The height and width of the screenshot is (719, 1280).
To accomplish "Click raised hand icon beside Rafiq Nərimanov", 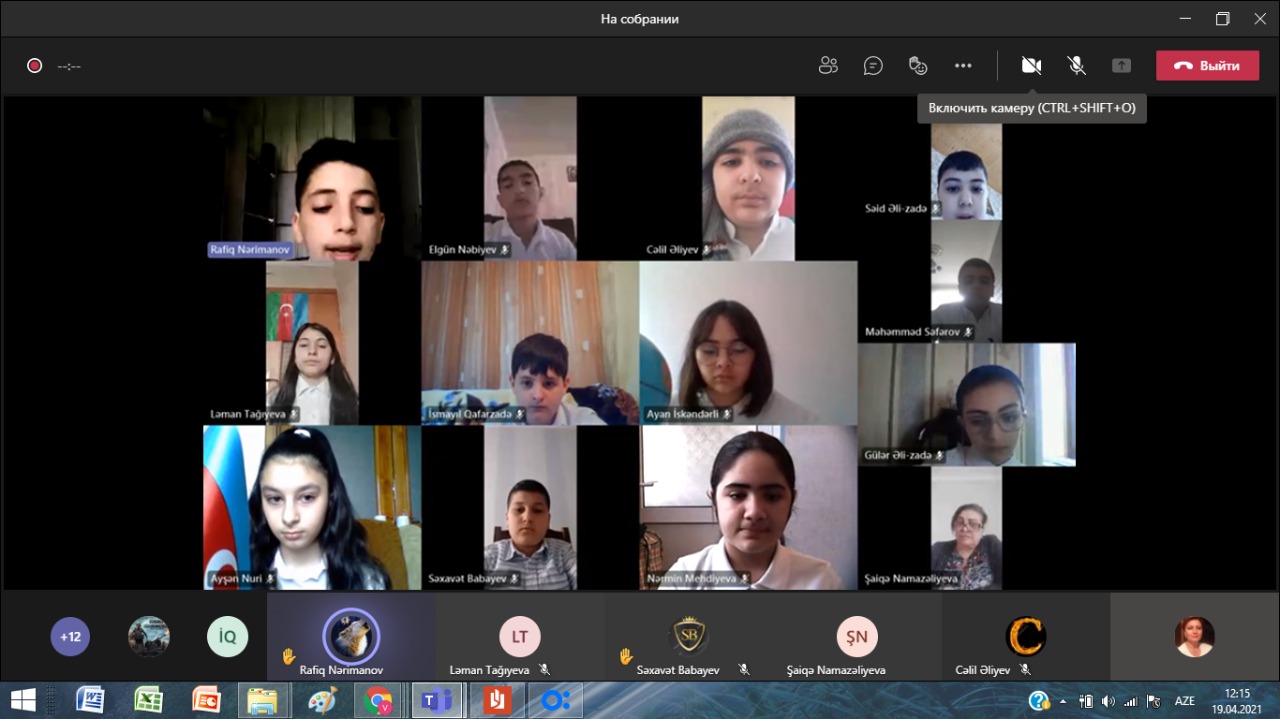I will (x=289, y=656).
